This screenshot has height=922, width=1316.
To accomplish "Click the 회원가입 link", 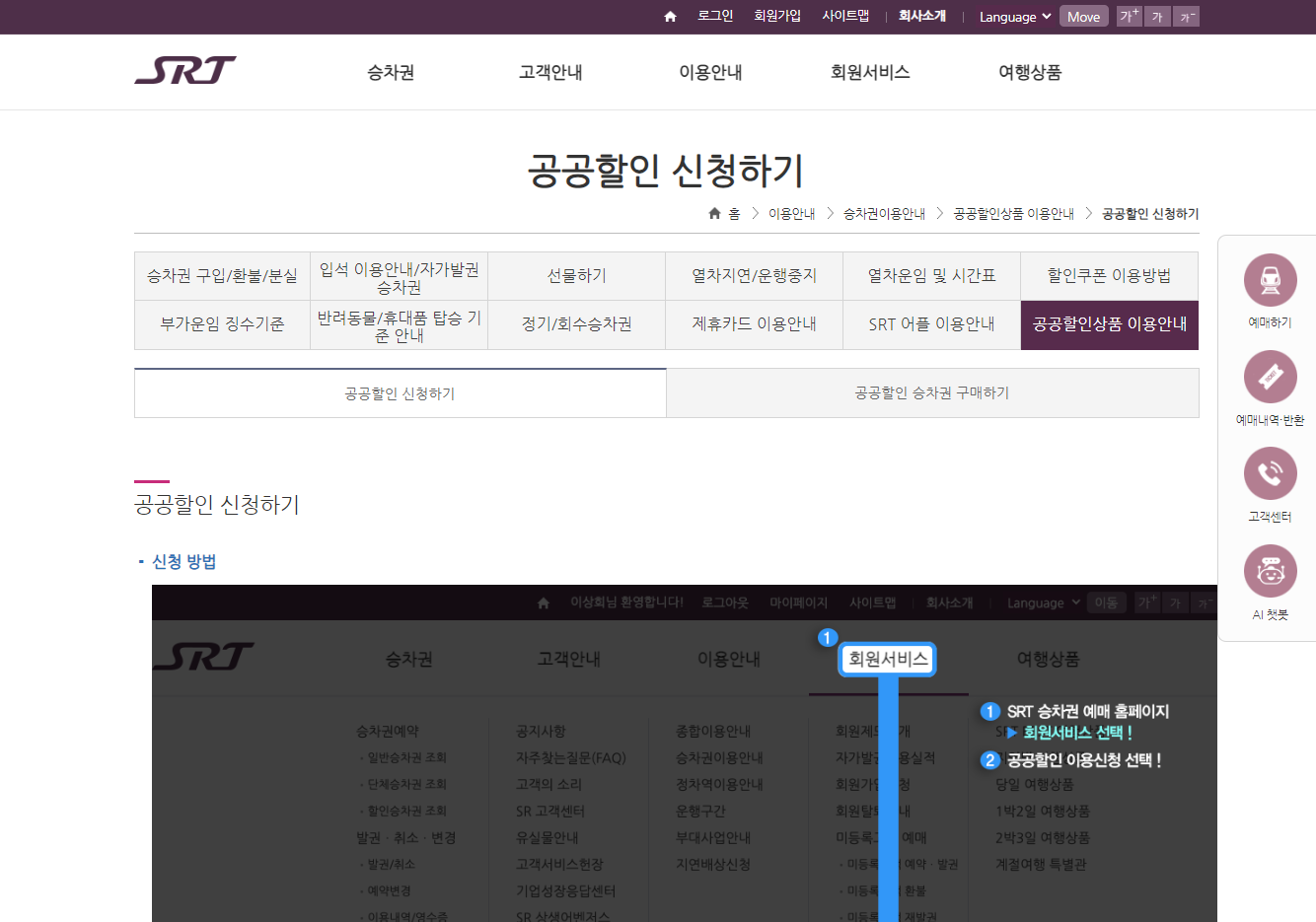I will (x=777, y=16).
